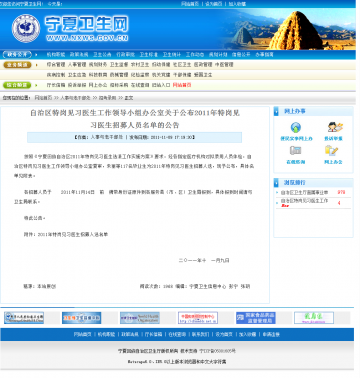
Task: Open the 投诉举报 person icon in 网上办事 panel
Action: click(335, 127)
